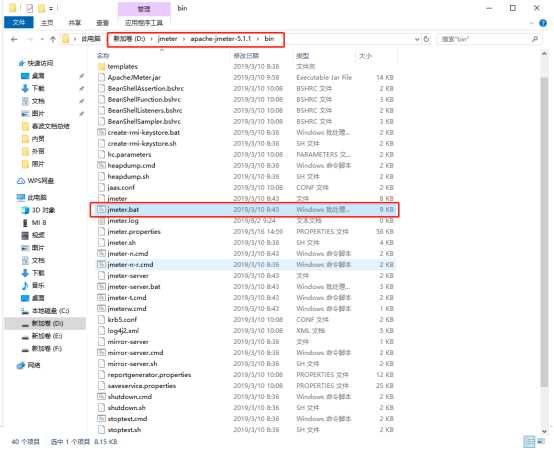Switch to the 查看 ribbon tab
The image size is (554, 452).
pyautogui.click(x=102, y=23)
